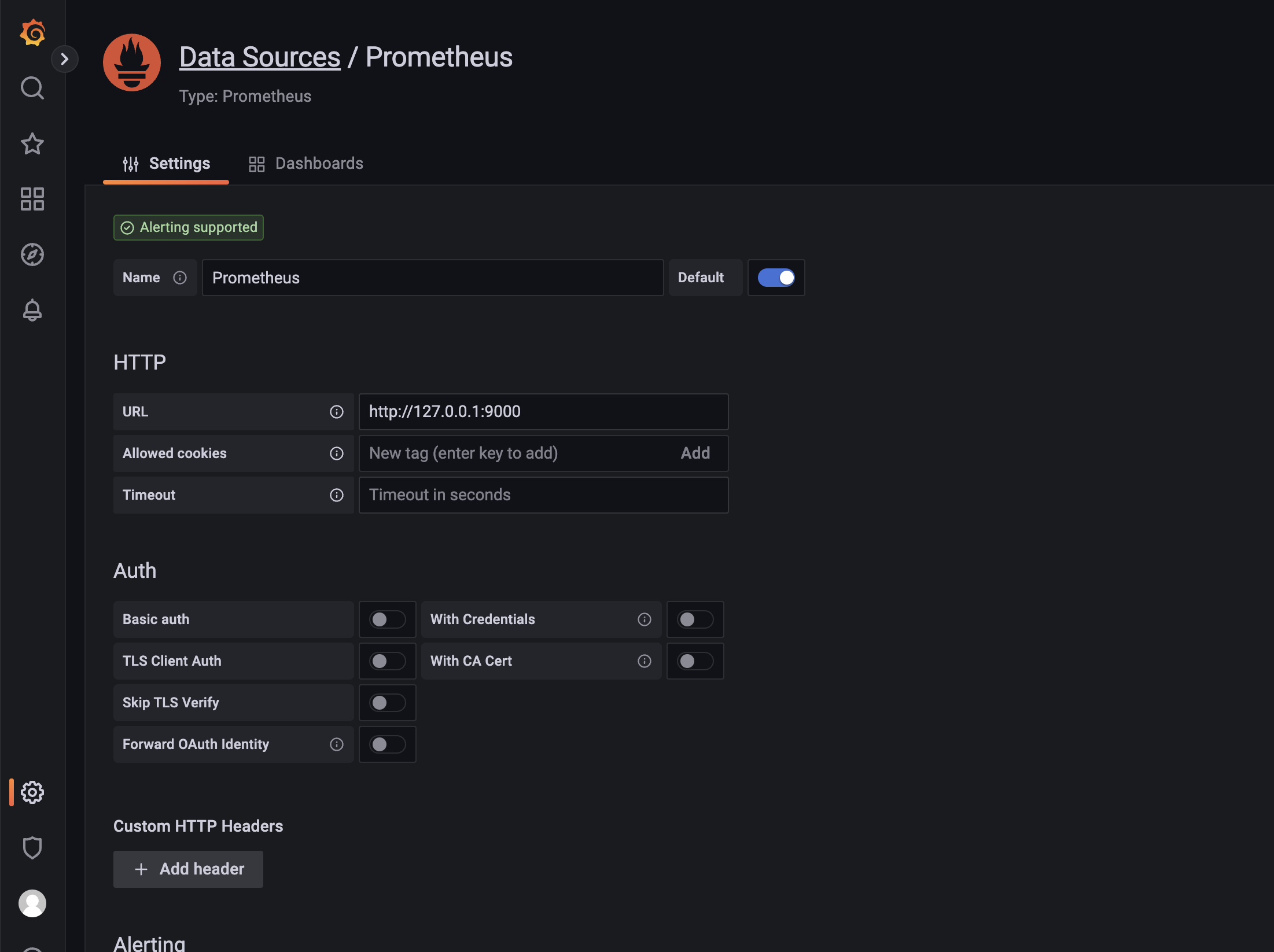Open Starred items via star icon
The height and width of the screenshot is (952, 1274).
(x=32, y=143)
